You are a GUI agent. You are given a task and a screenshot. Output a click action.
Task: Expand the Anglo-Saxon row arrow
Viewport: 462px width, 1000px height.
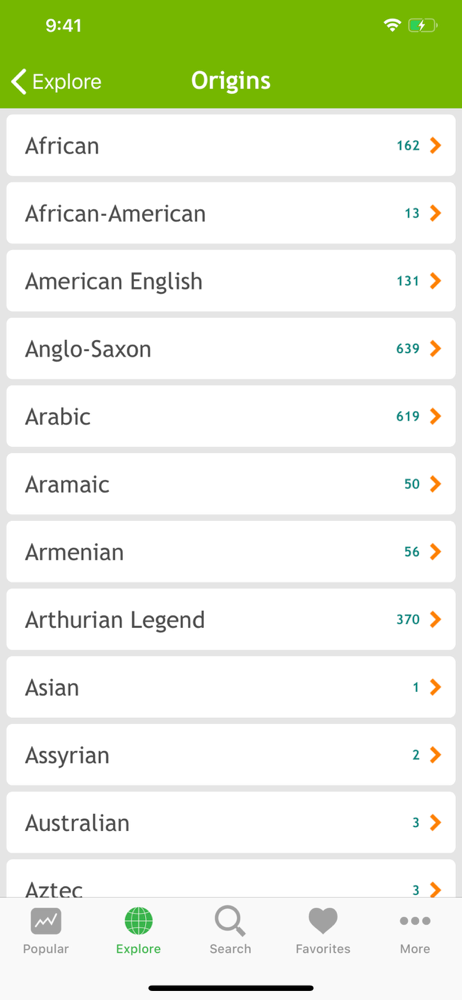(436, 348)
